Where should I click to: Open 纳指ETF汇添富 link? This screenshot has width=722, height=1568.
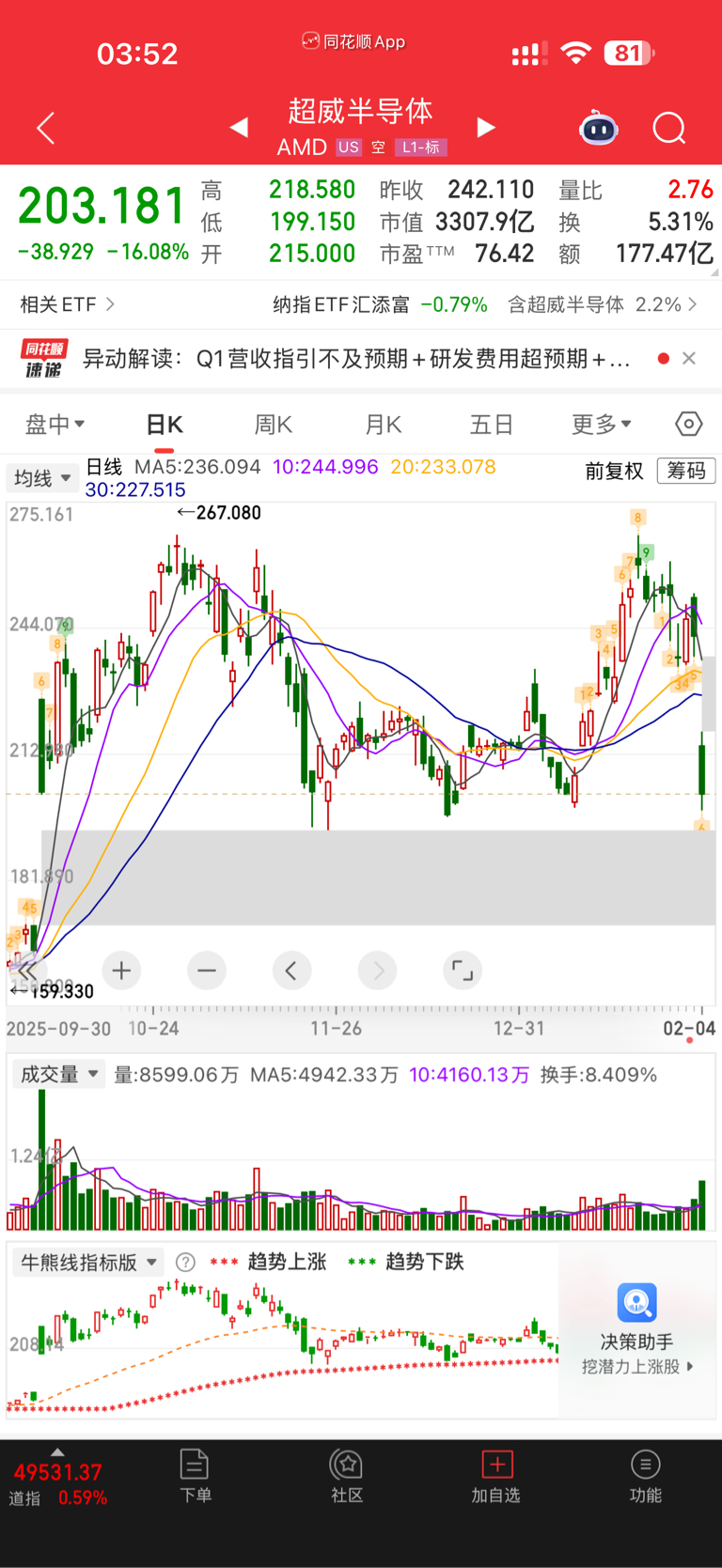pos(341,304)
